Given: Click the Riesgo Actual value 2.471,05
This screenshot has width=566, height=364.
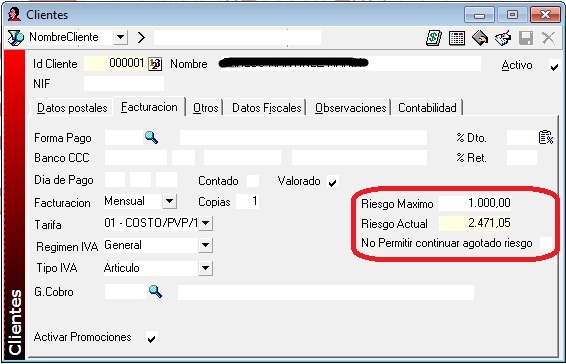Looking at the screenshot, I should [475, 223].
